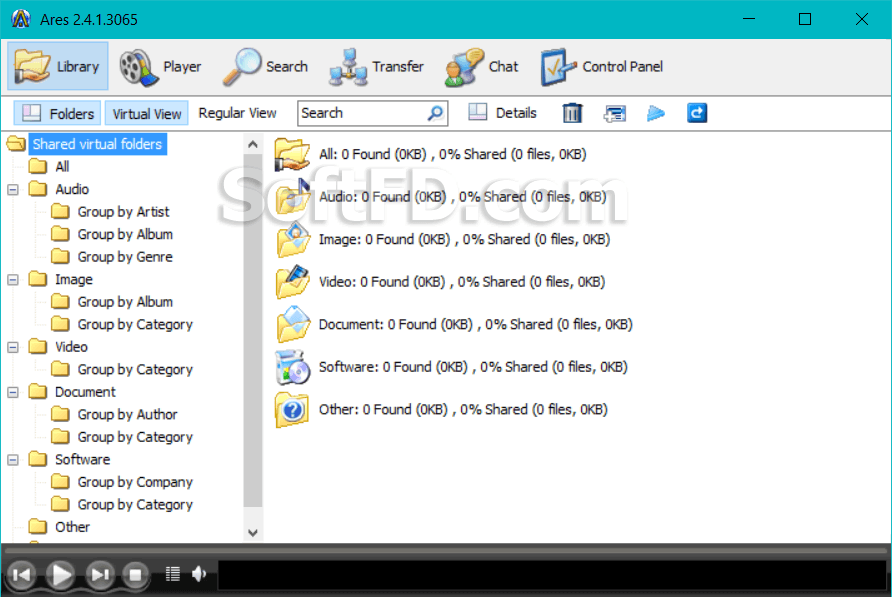This screenshot has height=597, width=892.
Task: Click the Other question-mark folder icon
Action: [292, 410]
